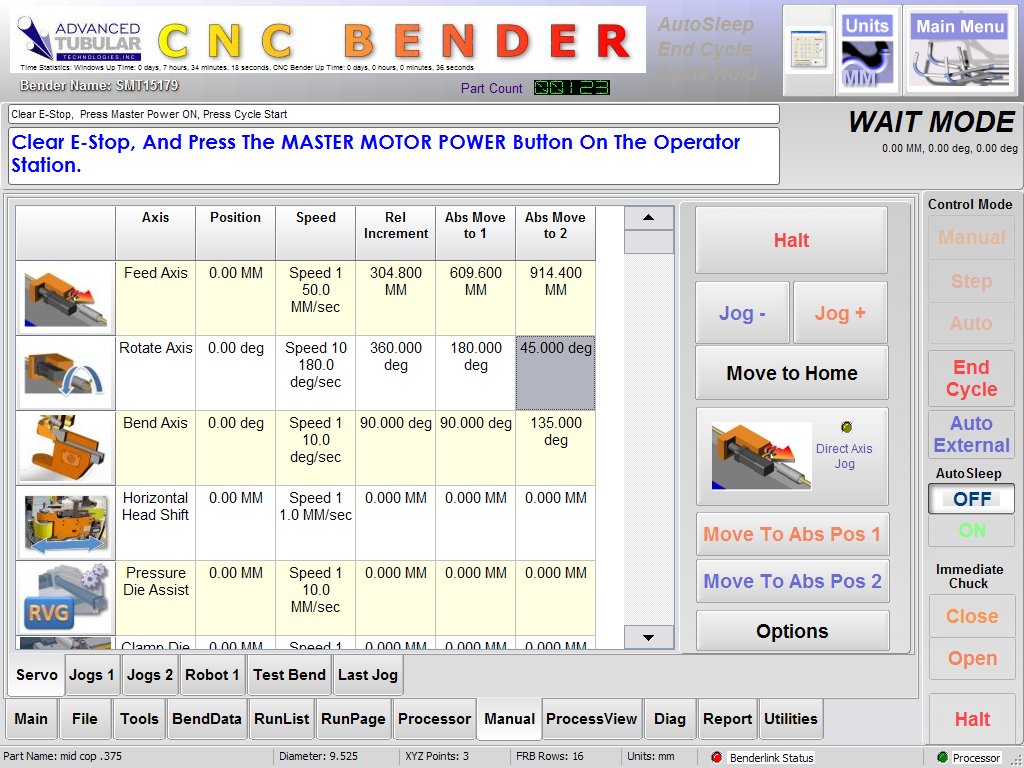Select the 45.000 deg Rotate Axis cell

coord(555,373)
